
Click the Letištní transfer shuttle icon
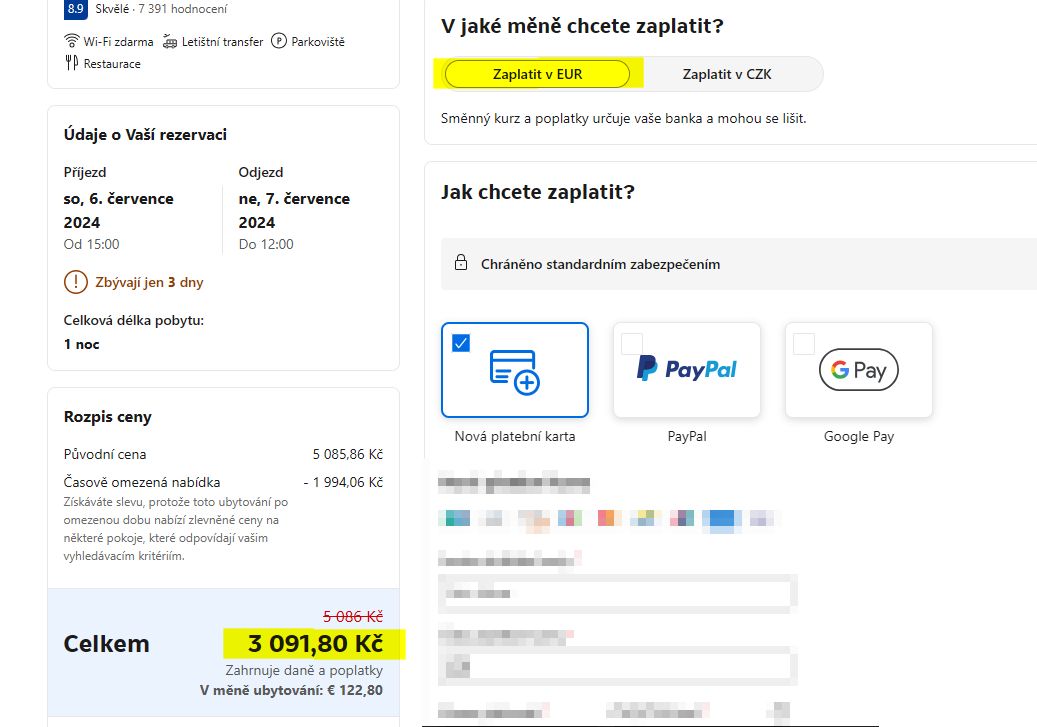[170, 42]
